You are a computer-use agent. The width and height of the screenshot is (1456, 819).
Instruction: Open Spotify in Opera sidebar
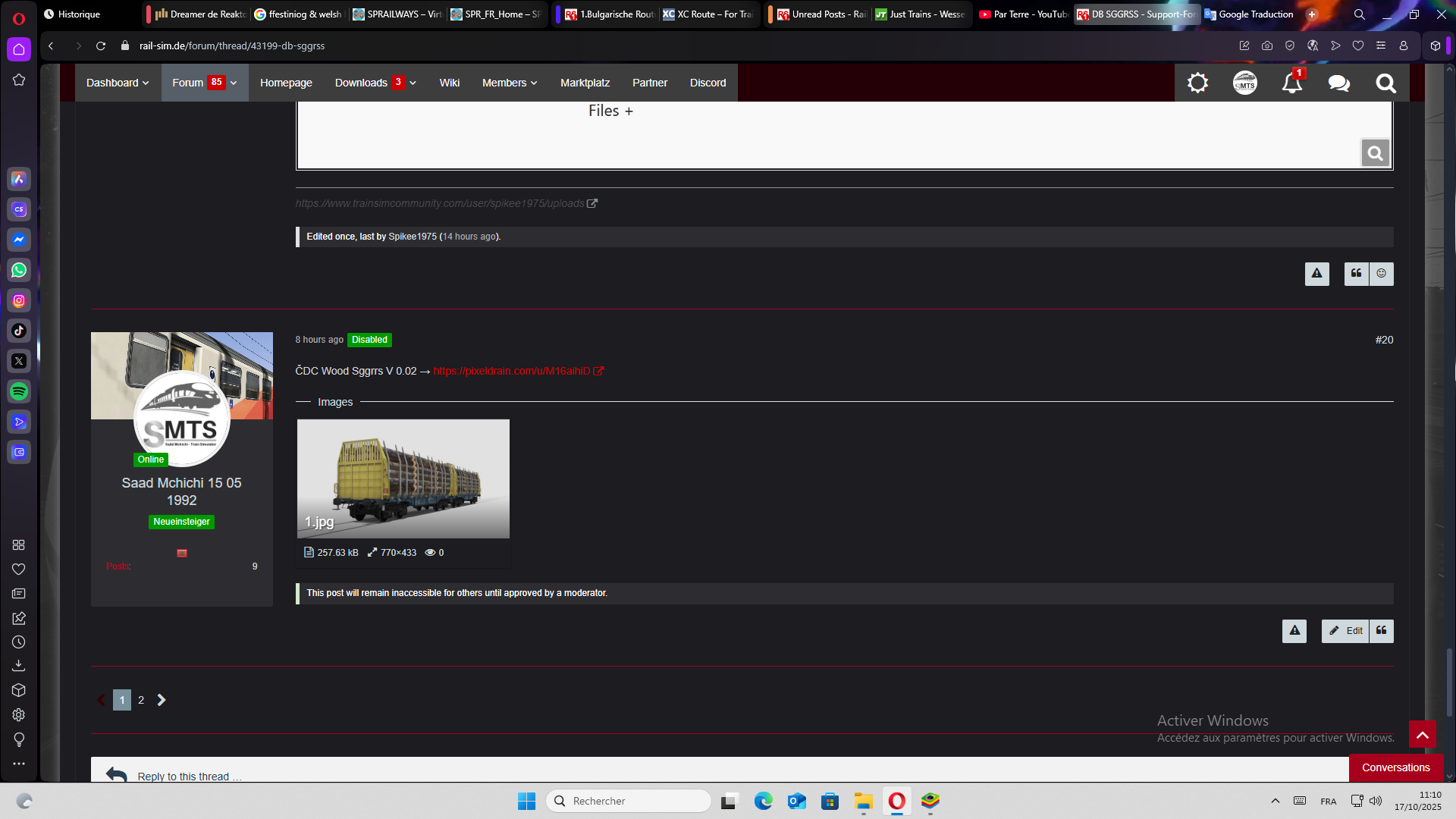click(x=19, y=391)
